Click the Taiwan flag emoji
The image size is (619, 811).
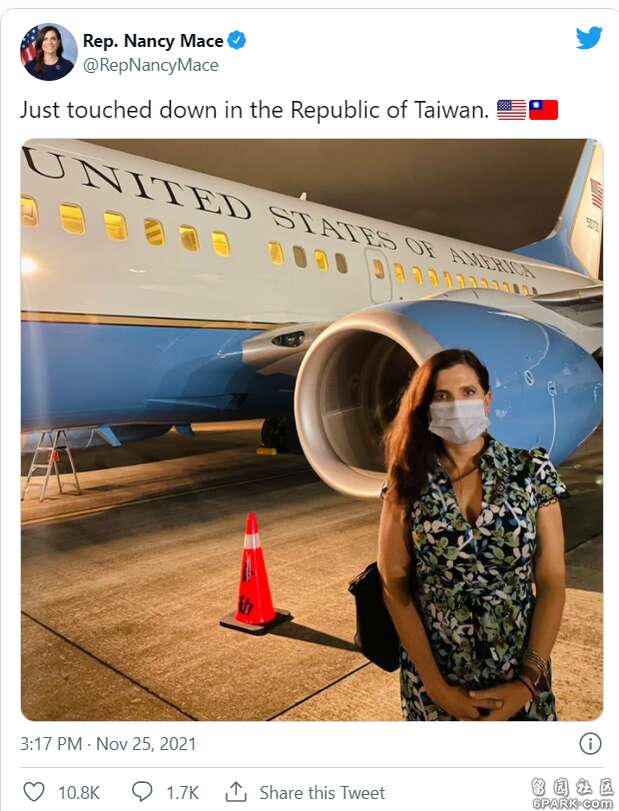coord(543,110)
